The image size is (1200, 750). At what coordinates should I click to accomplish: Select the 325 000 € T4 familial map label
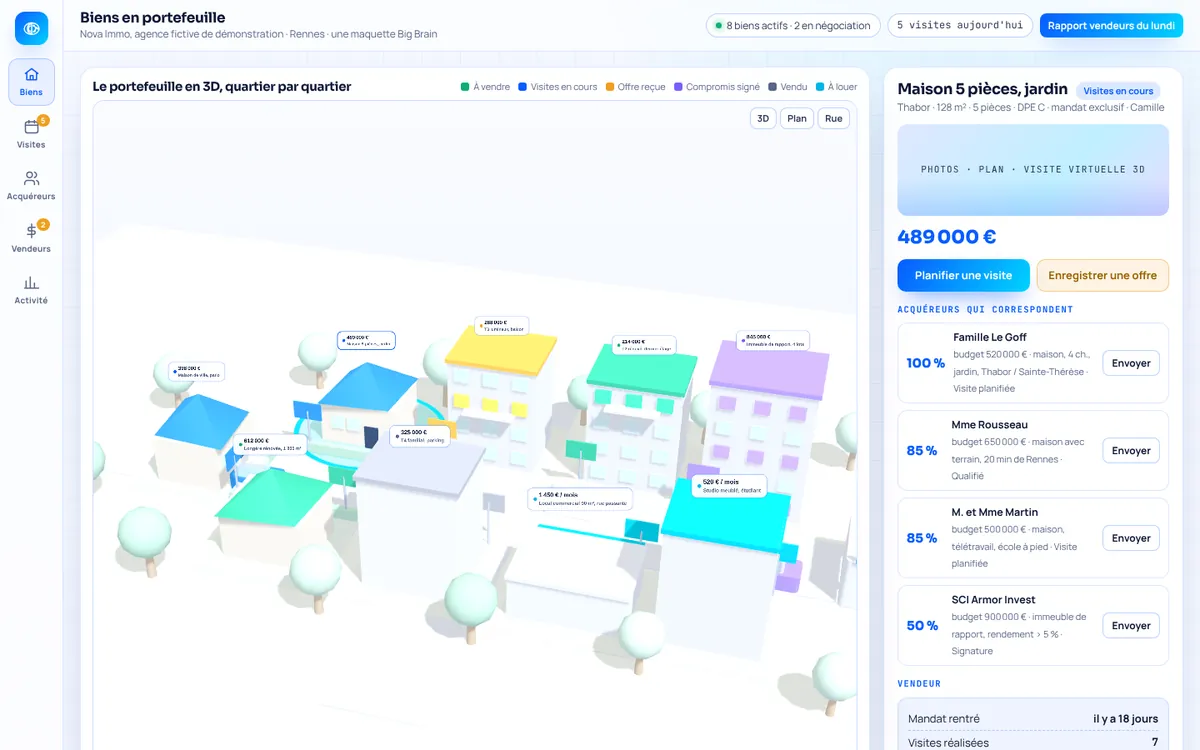419,436
